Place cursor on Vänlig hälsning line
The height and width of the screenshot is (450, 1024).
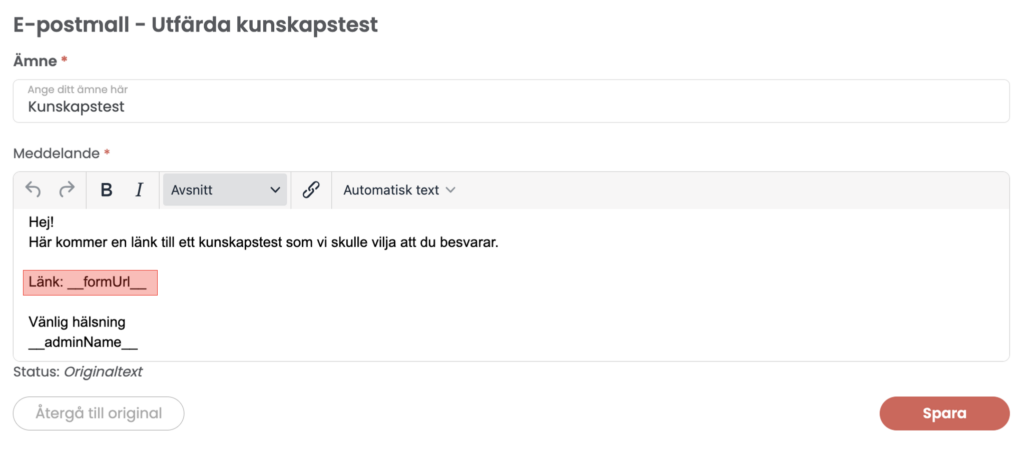coord(77,323)
